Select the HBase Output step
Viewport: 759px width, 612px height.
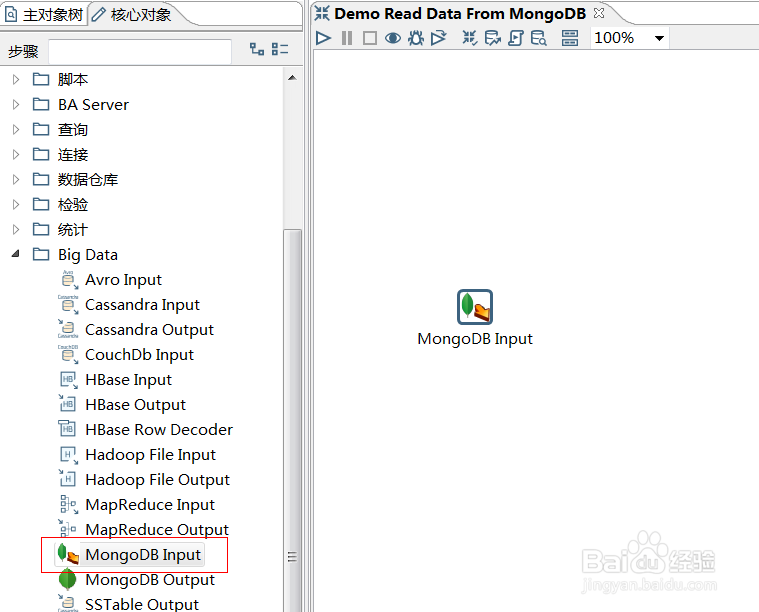(135, 405)
